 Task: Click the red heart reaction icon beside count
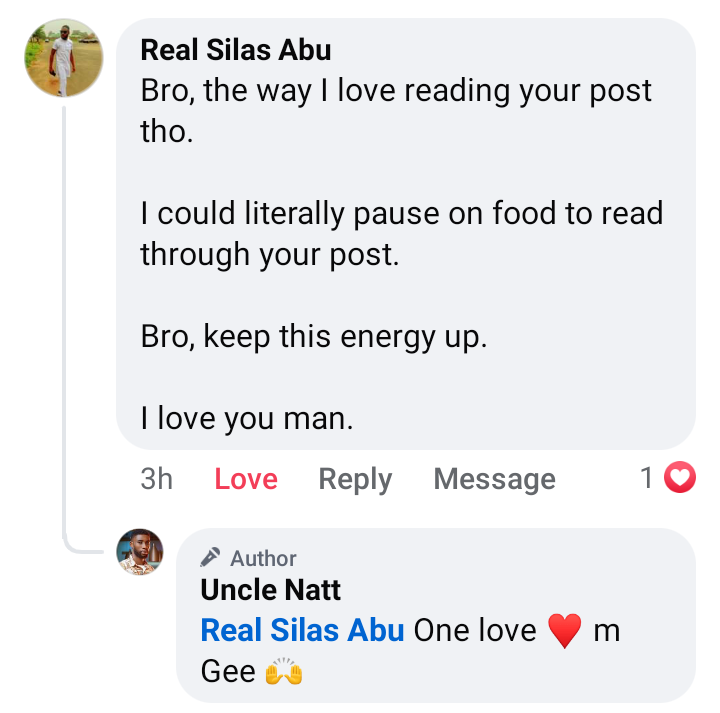[x=680, y=479]
